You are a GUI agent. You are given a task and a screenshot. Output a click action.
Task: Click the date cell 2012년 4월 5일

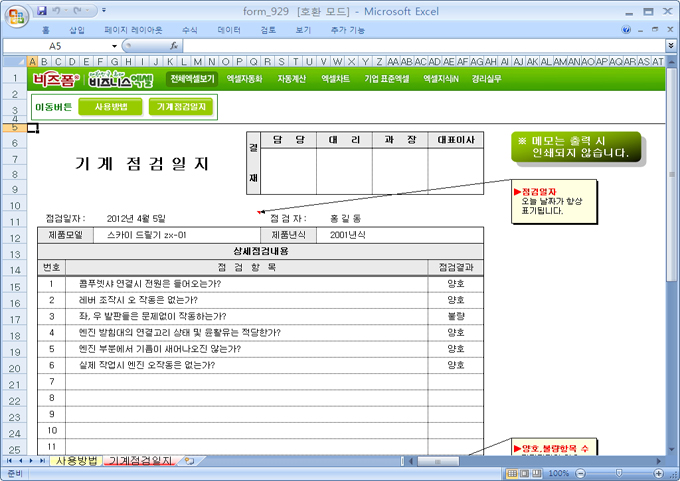tap(136, 219)
